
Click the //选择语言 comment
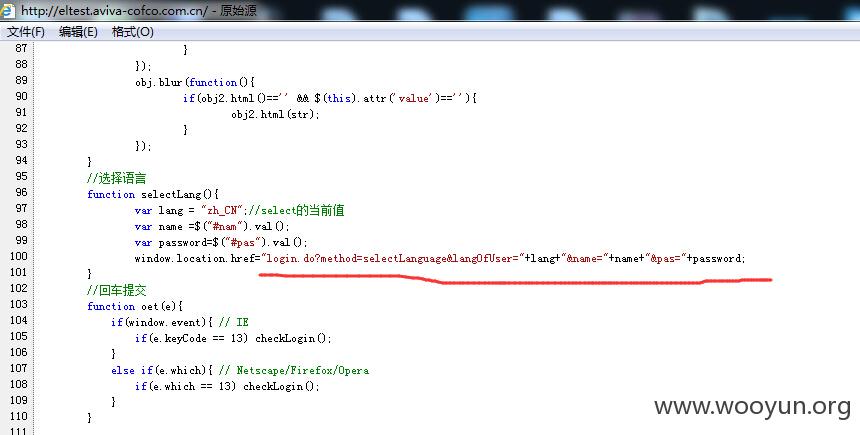[x=116, y=178]
